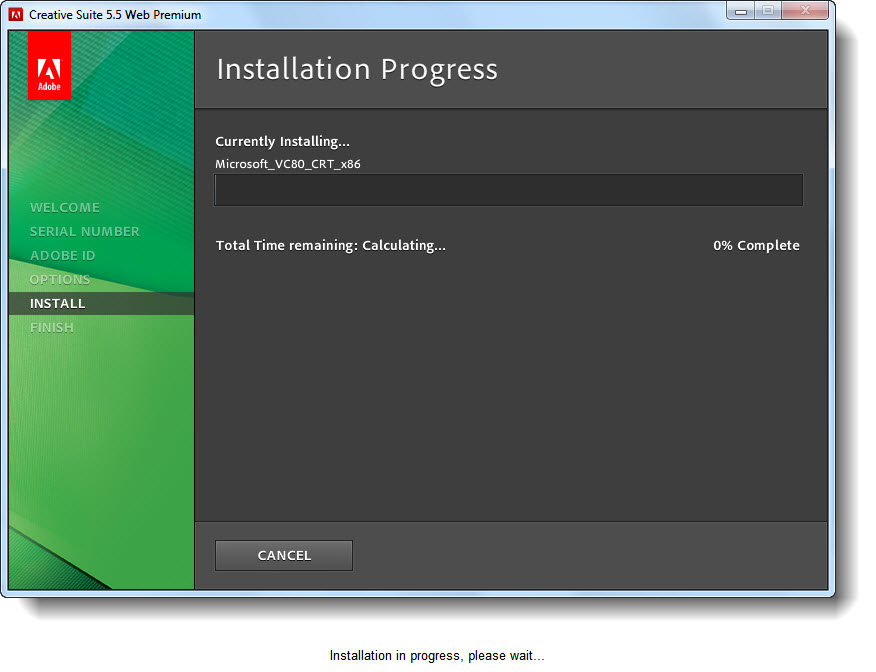Select the Microsoft_VC80_CRT_x86 component name
This screenshot has width=876, height=672.
pos(288,164)
